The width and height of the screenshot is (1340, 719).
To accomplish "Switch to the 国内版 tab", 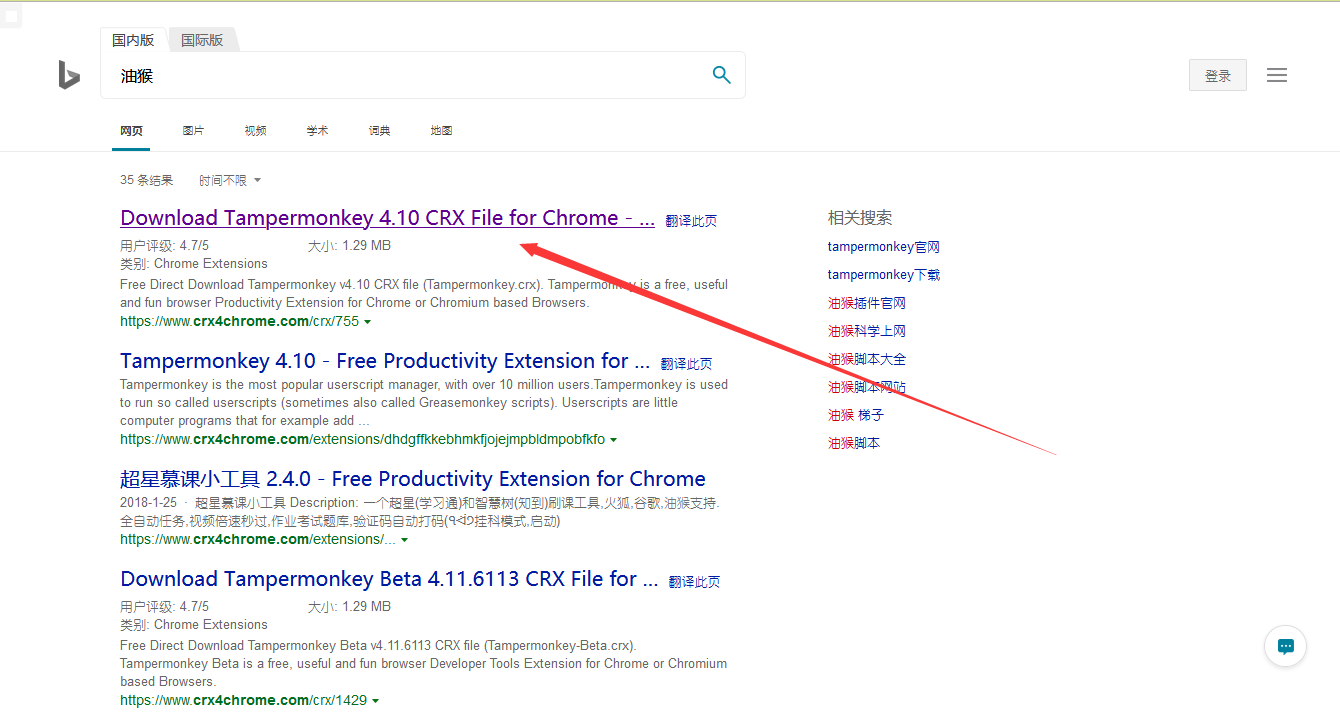I will point(133,40).
